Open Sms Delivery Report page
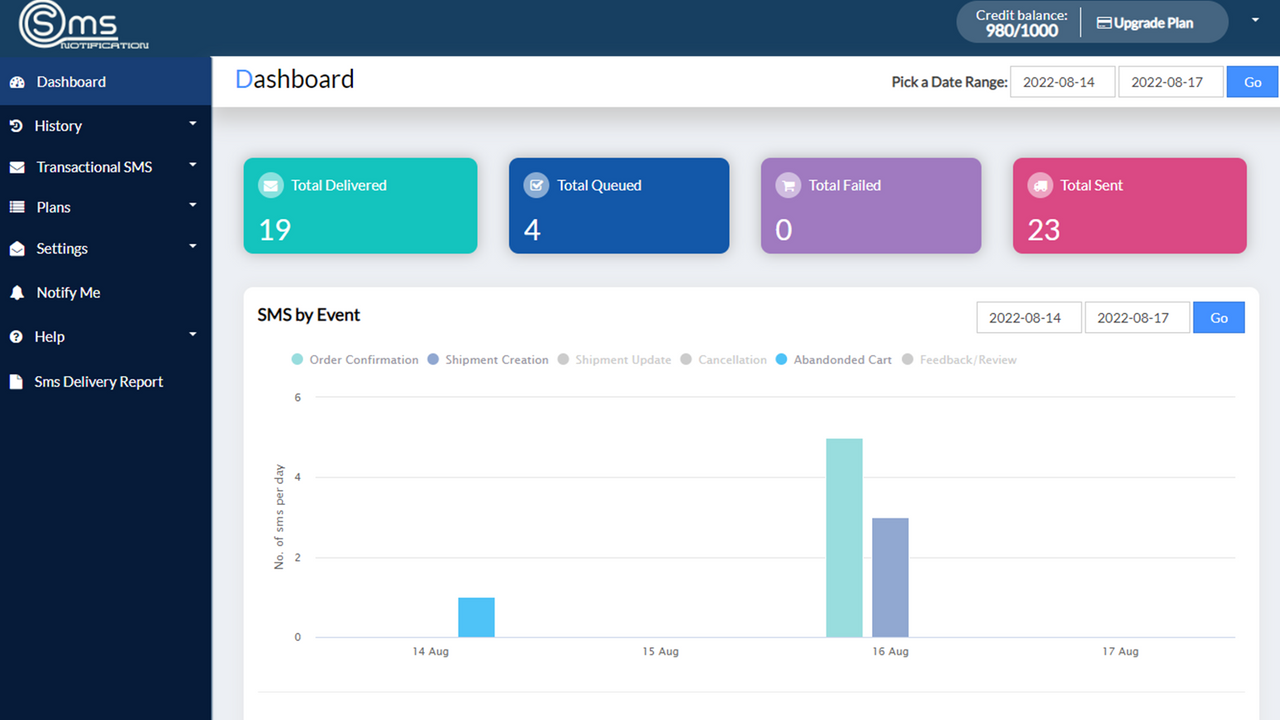This screenshot has height=720, width=1280. point(106,382)
